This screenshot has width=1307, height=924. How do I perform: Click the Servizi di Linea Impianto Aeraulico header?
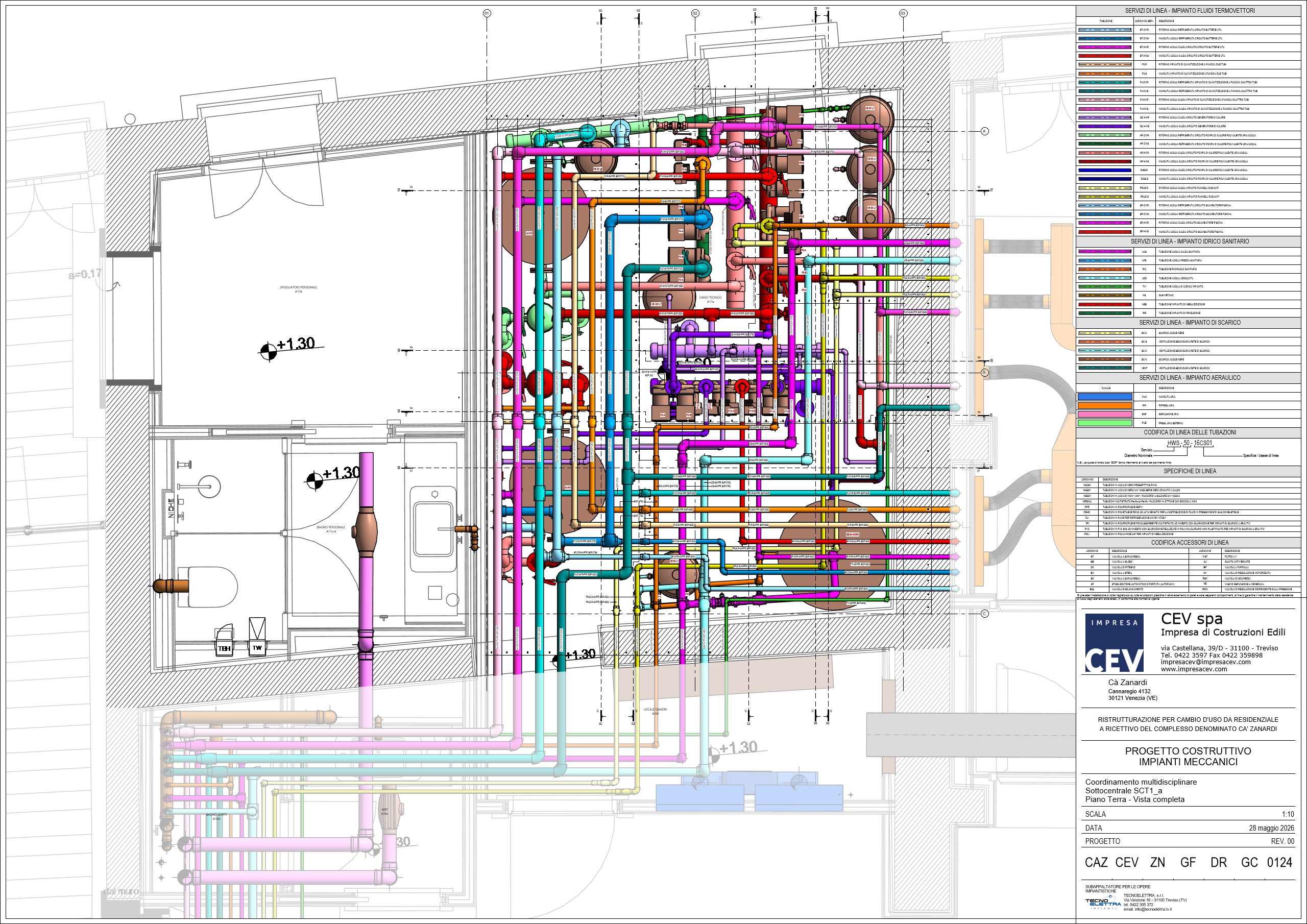[x=1190, y=377]
